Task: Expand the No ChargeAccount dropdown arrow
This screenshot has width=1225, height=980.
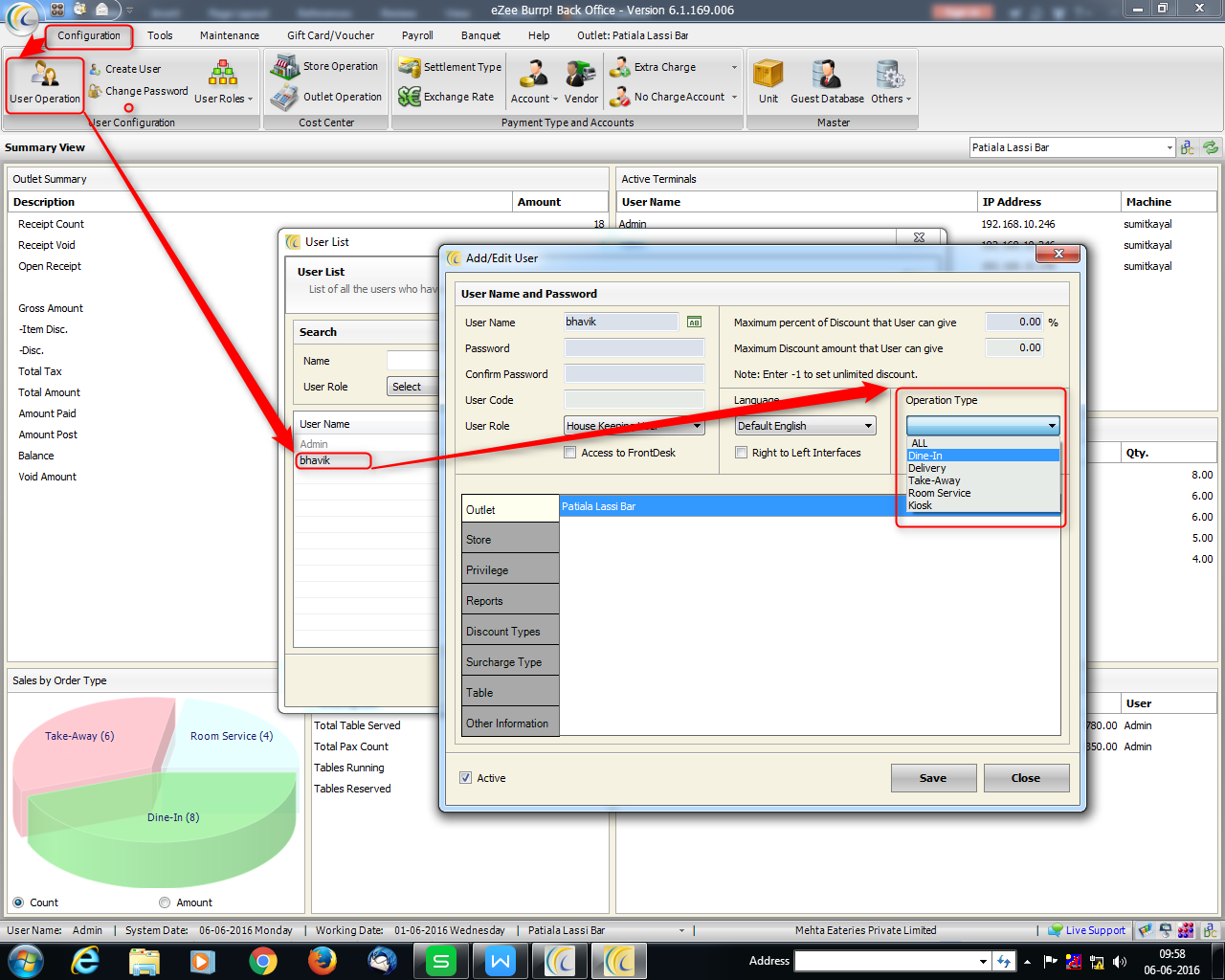Action: [x=734, y=97]
